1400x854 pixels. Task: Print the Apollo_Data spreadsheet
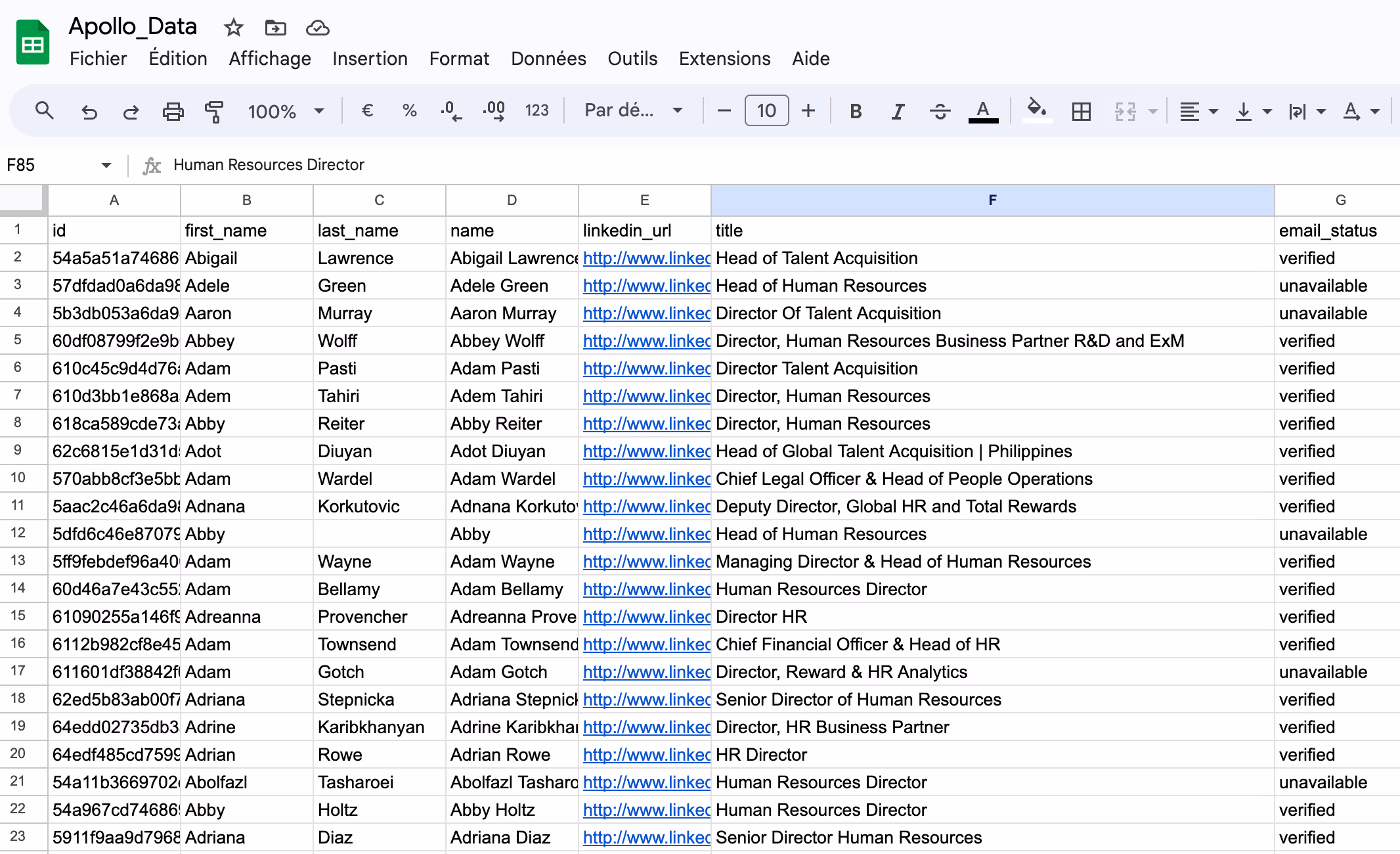173,110
